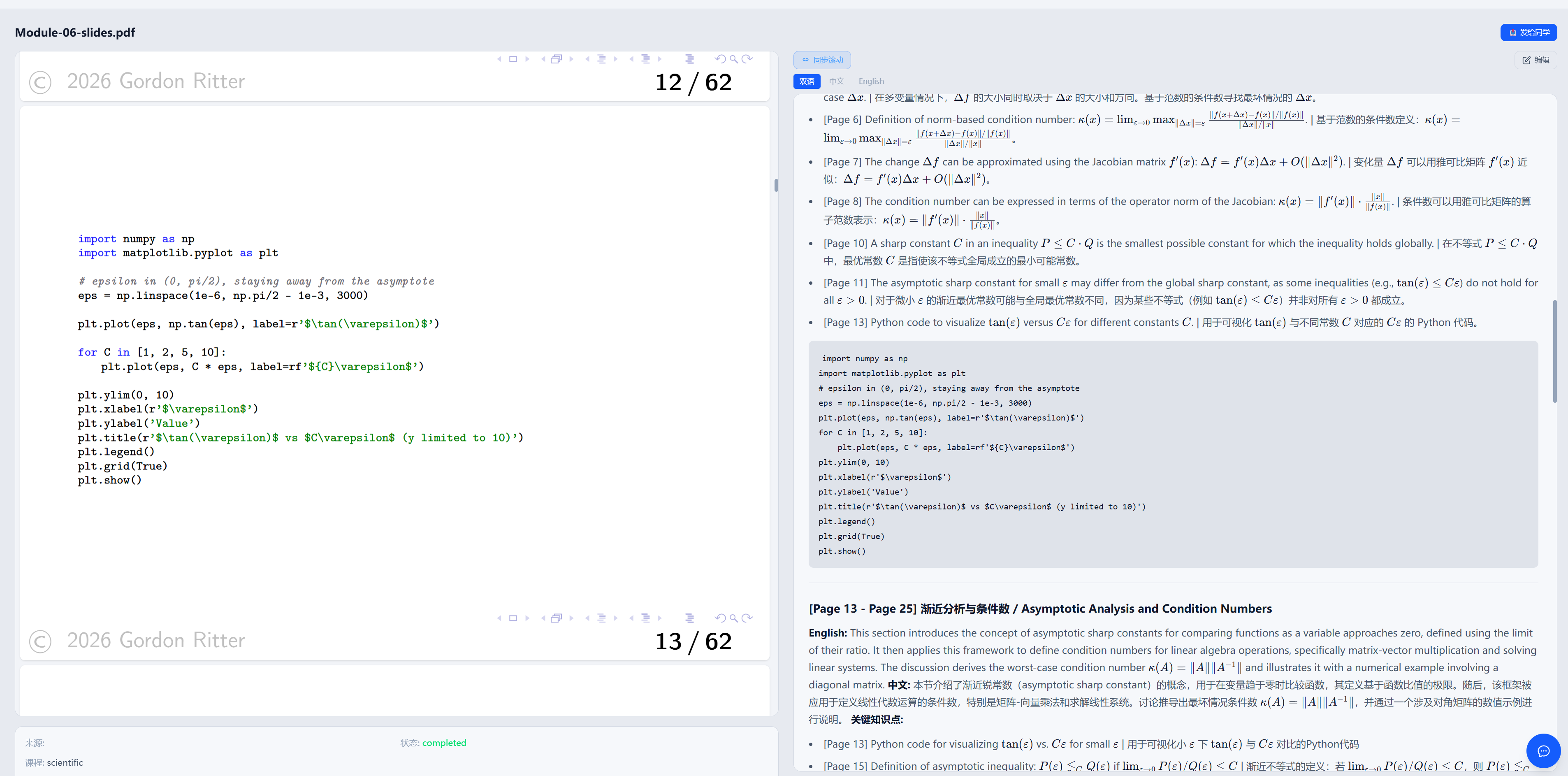Click the magnifier search icon on slide 12

point(733,59)
